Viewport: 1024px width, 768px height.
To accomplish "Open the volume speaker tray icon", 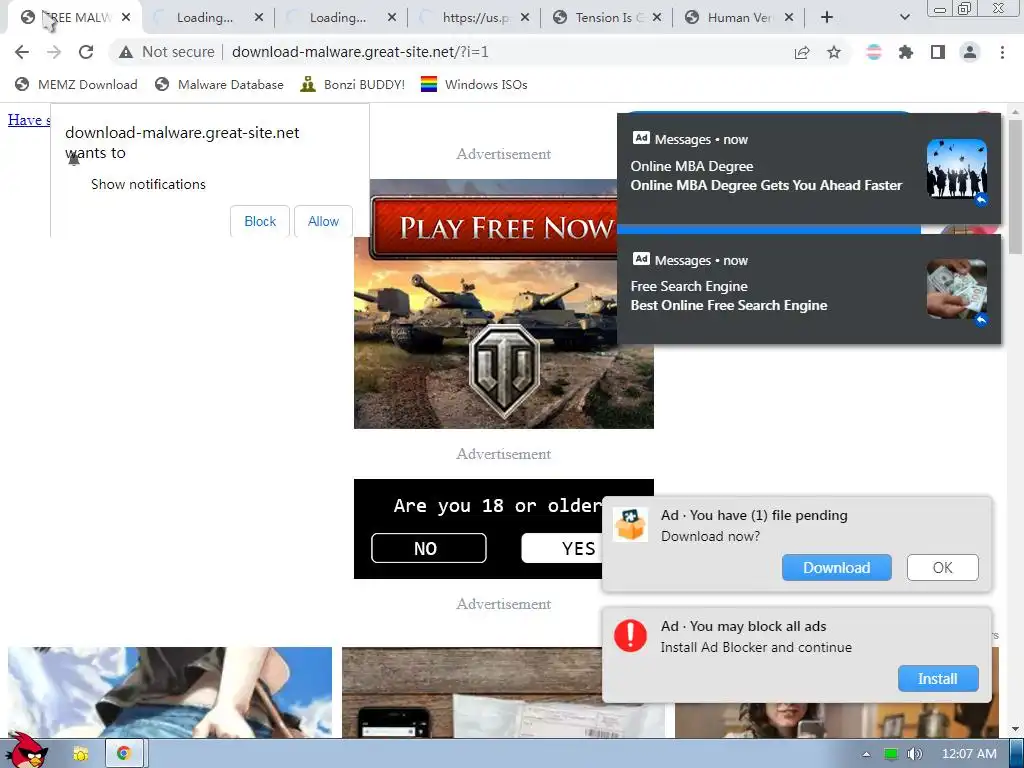I will 914,754.
